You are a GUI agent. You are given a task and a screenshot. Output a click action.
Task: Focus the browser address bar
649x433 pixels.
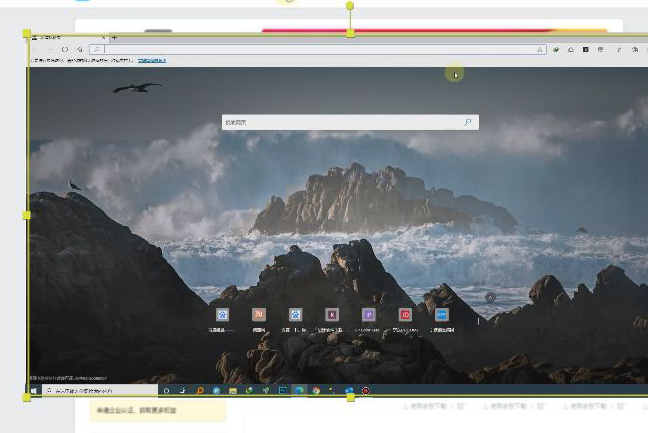tap(318, 49)
